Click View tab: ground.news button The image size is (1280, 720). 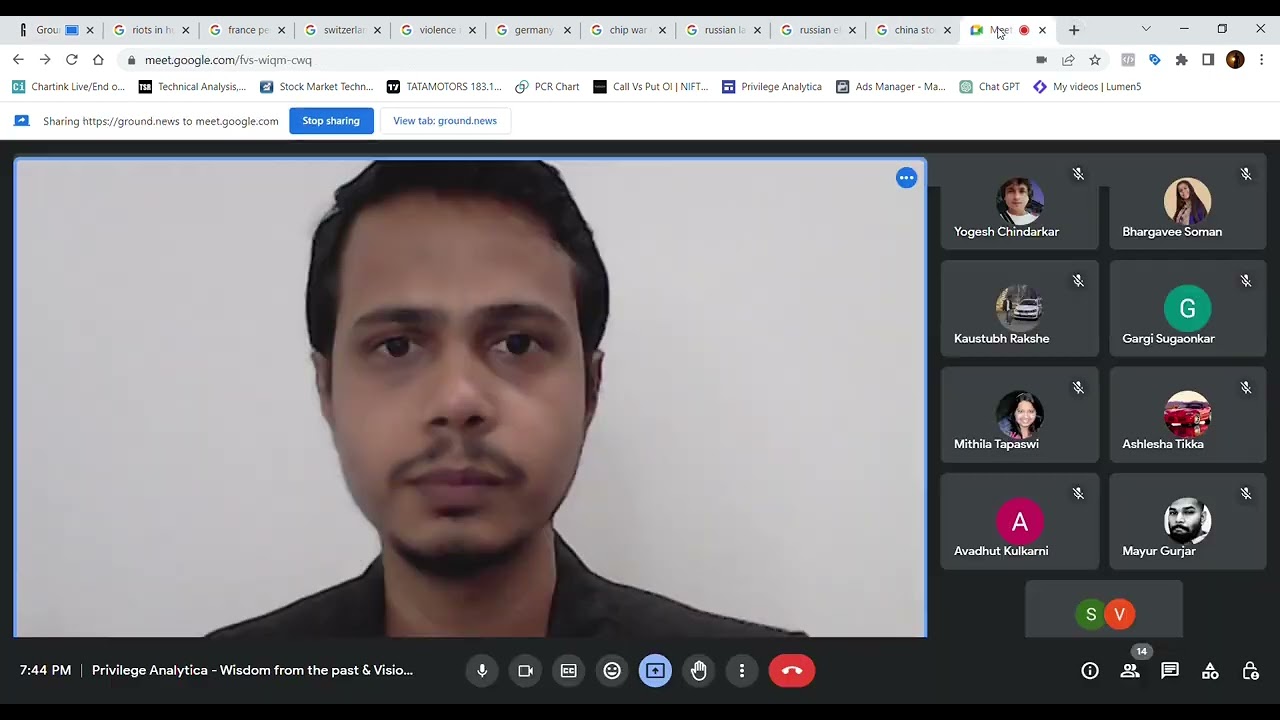pyautogui.click(x=445, y=121)
